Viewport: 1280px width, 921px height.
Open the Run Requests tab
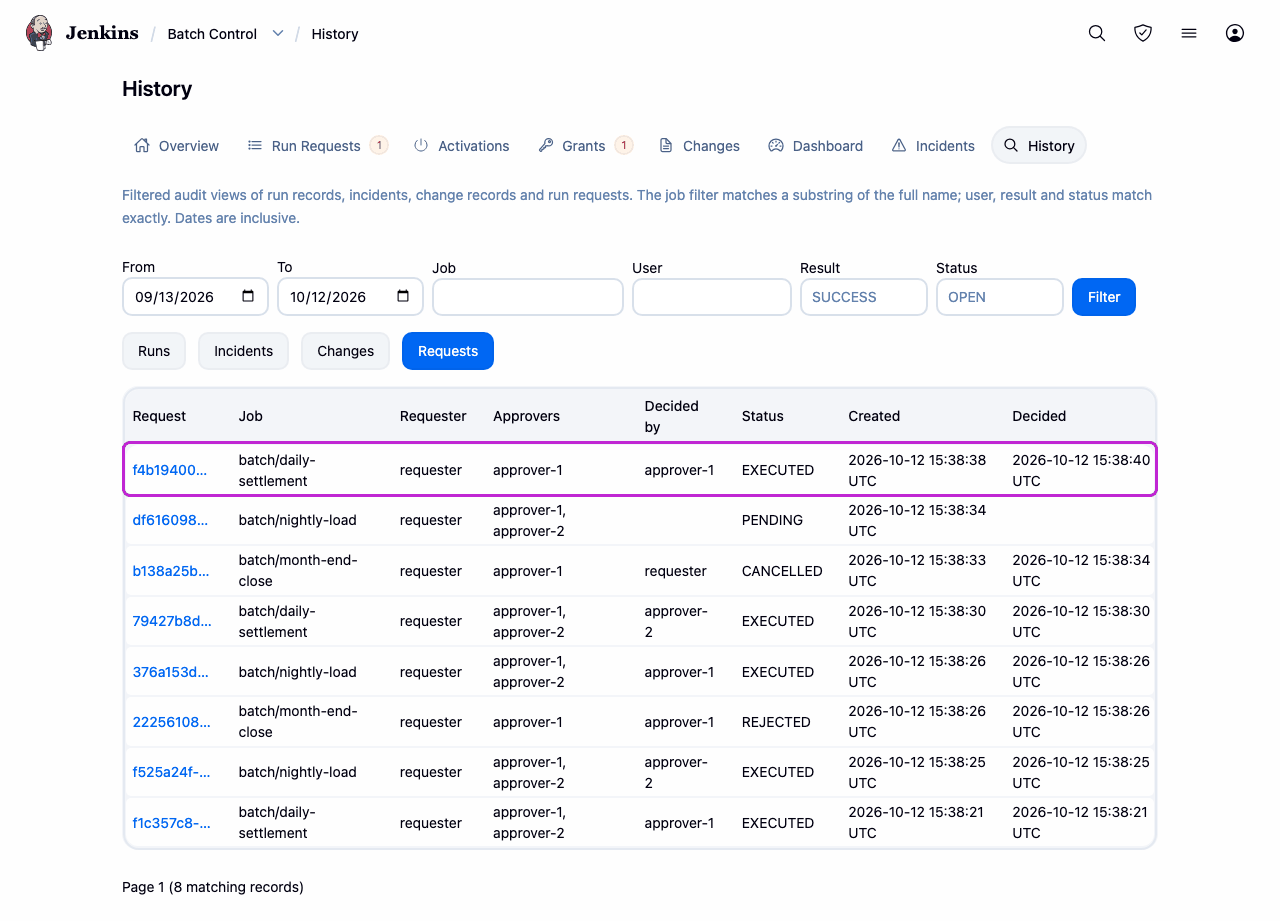[317, 146]
